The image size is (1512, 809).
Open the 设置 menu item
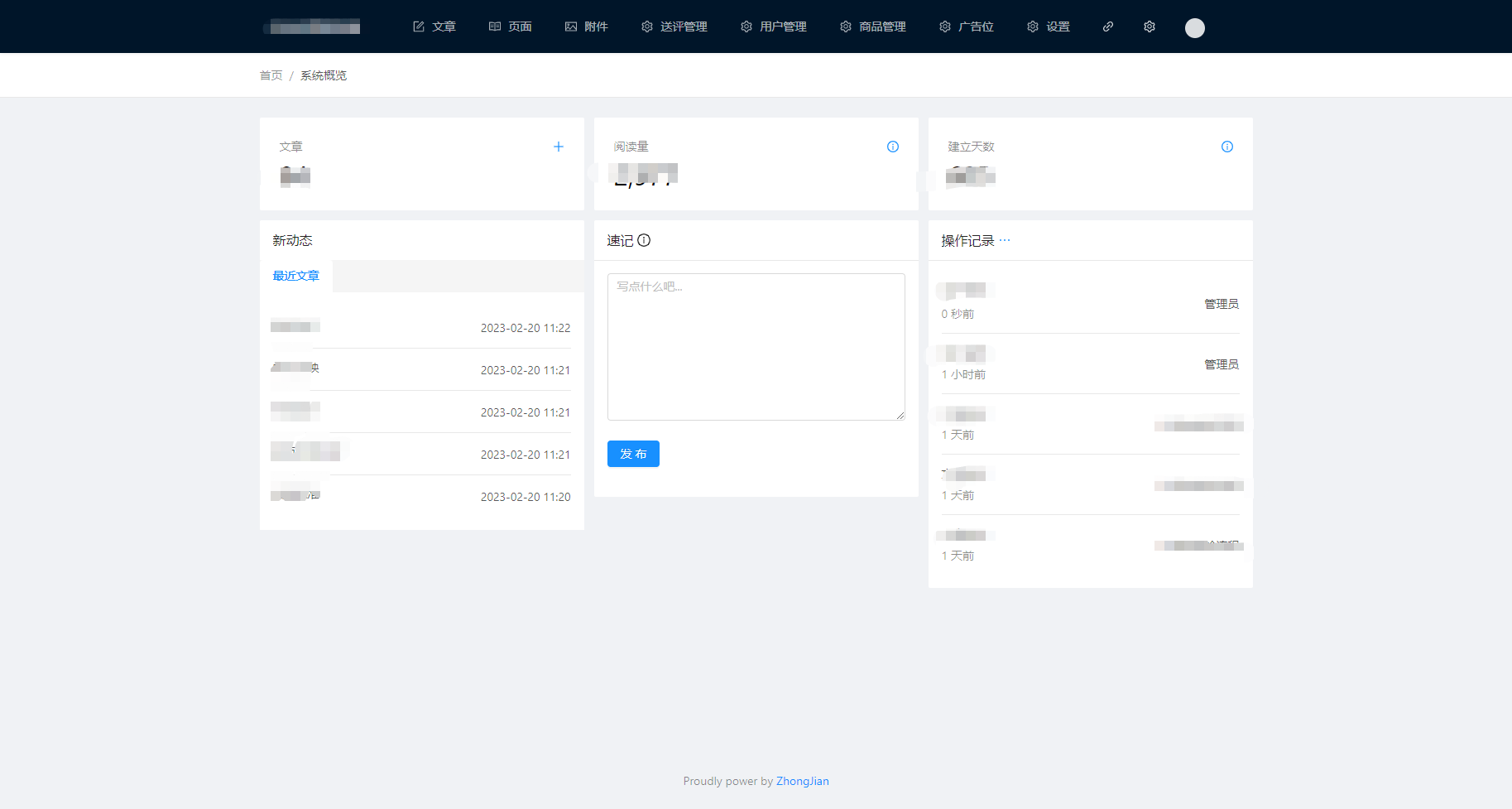[1049, 26]
